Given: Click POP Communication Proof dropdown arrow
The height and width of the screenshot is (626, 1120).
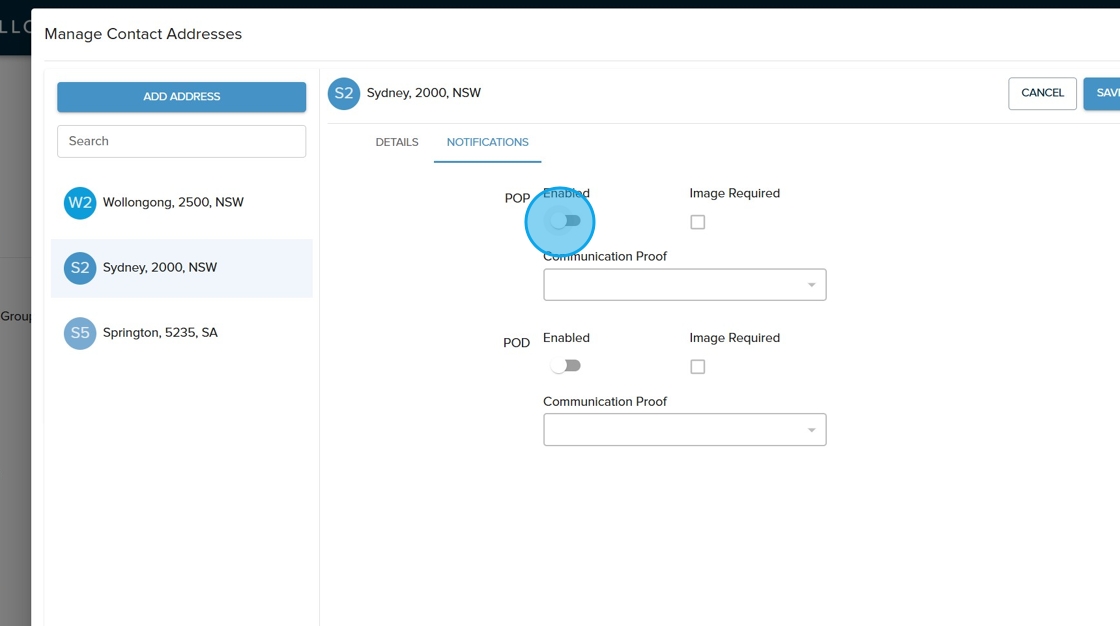Looking at the screenshot, I should (811, 286).
